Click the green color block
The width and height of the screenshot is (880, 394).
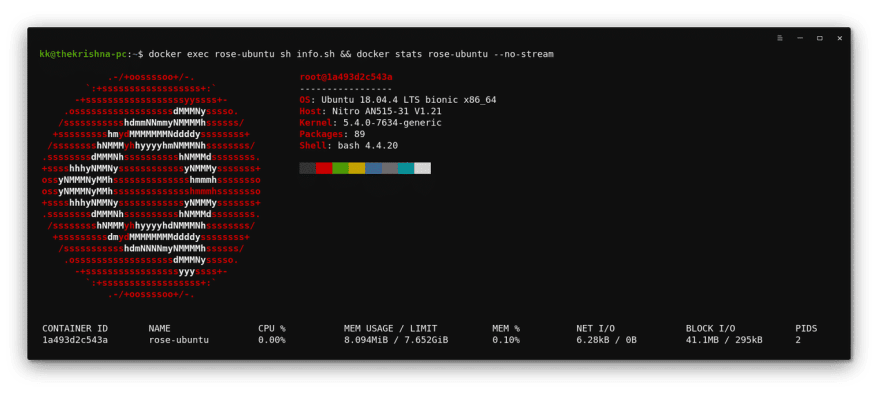pyautogui.click(x=340, y=168)
